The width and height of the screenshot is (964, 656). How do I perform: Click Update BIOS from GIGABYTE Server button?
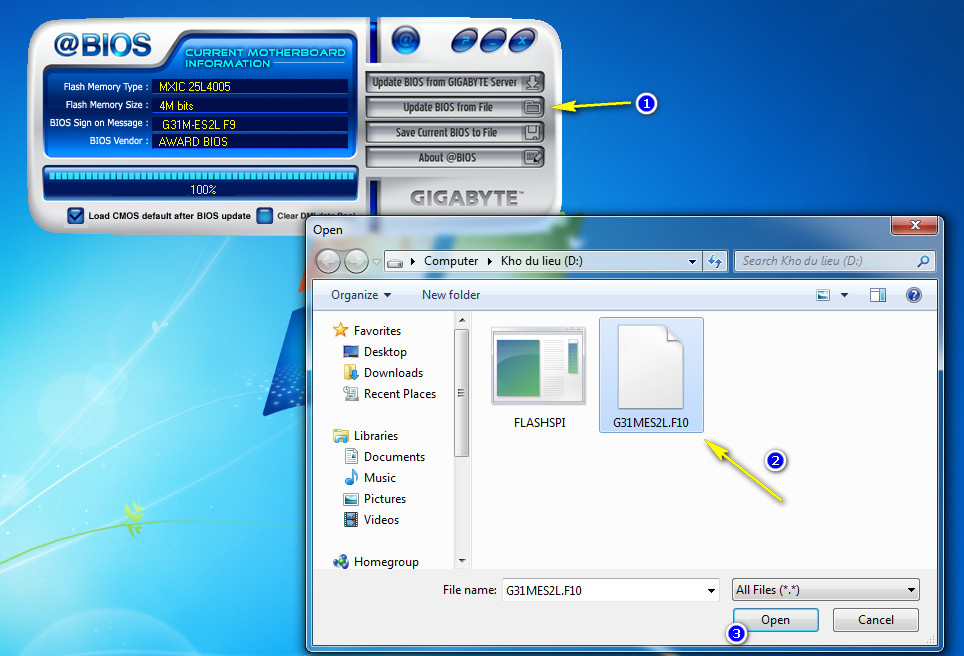tap(454, 82)
